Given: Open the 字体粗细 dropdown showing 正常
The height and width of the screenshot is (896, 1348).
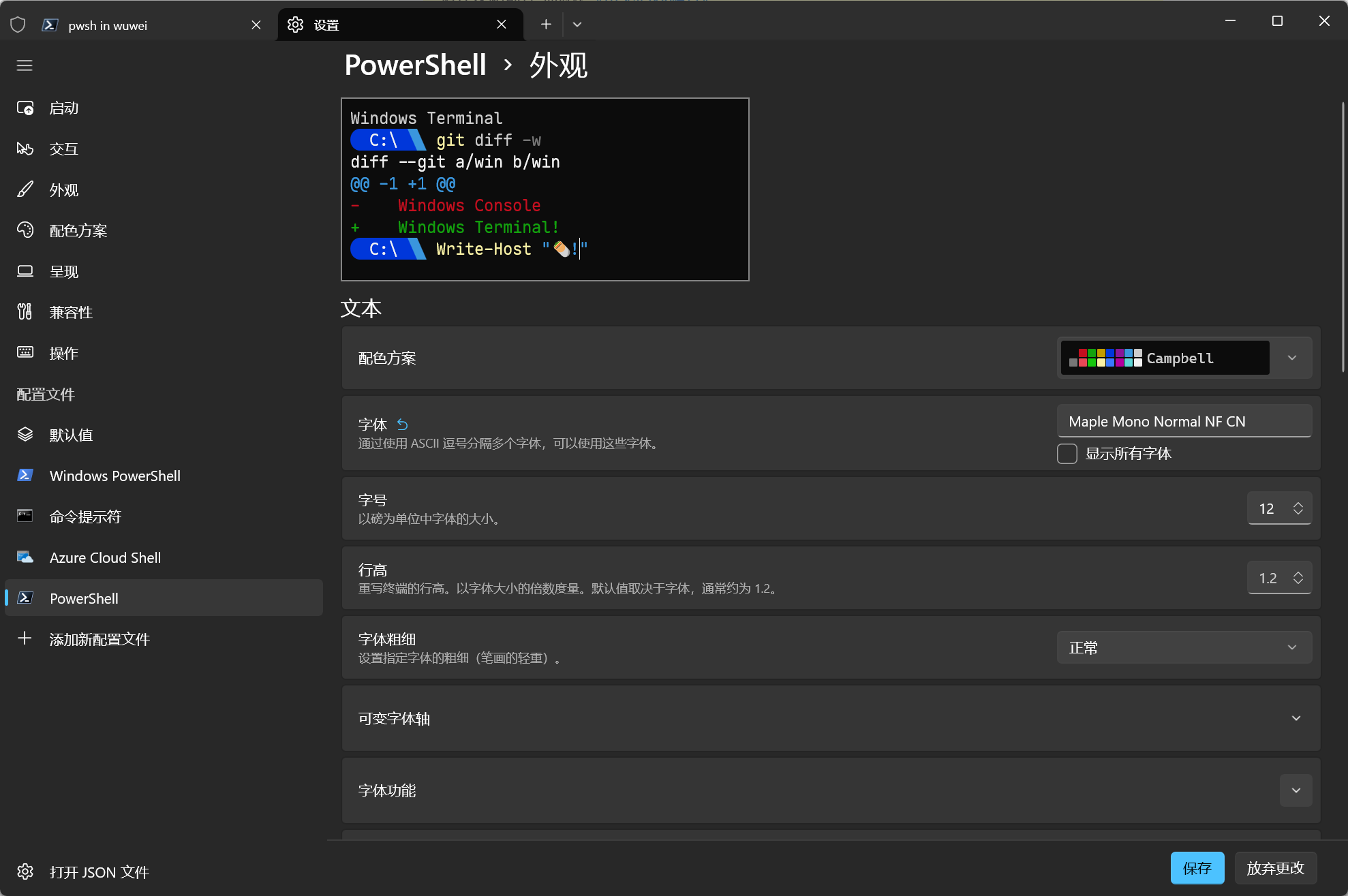Looking at the screenshot, I should [x=1184, y=647].
